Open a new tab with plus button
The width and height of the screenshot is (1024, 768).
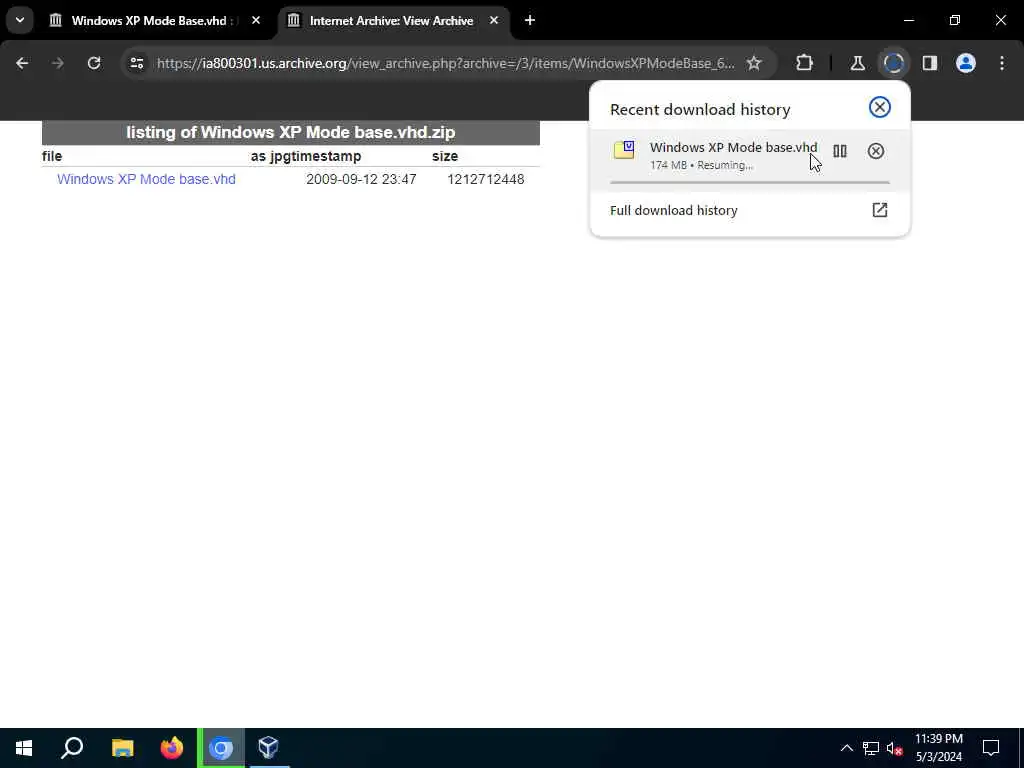click(530, 20)
